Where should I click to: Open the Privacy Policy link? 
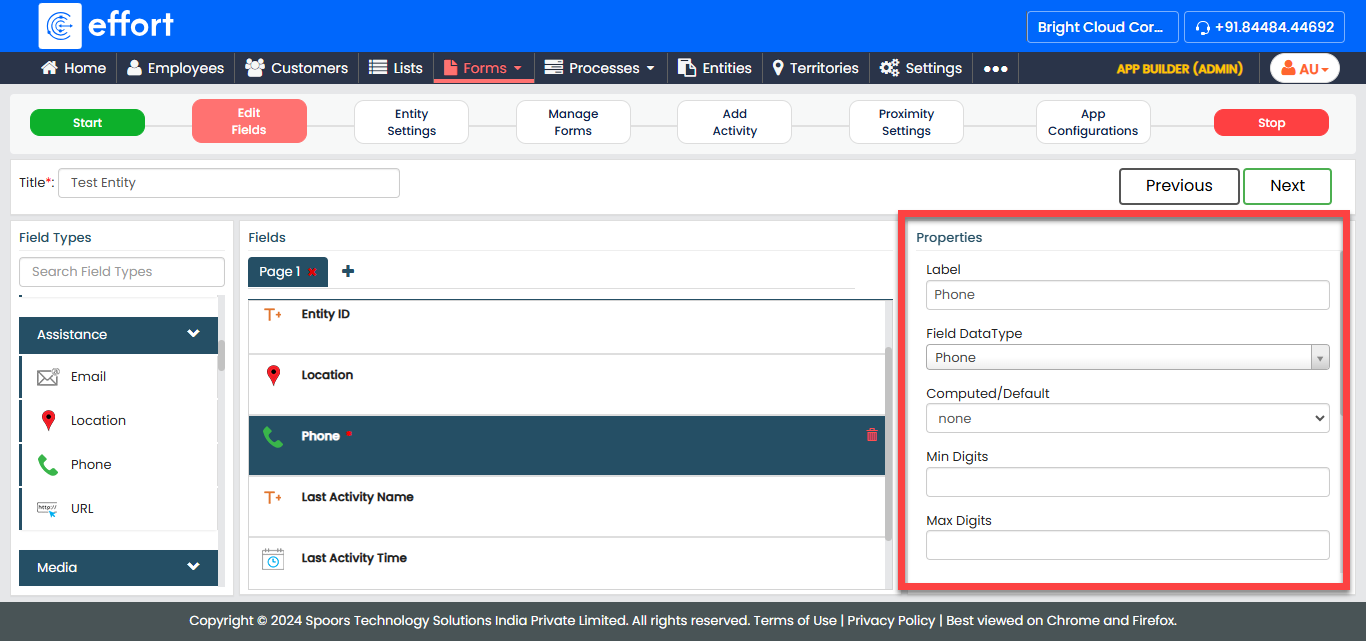pyautogui.click(x=891, y=620)
